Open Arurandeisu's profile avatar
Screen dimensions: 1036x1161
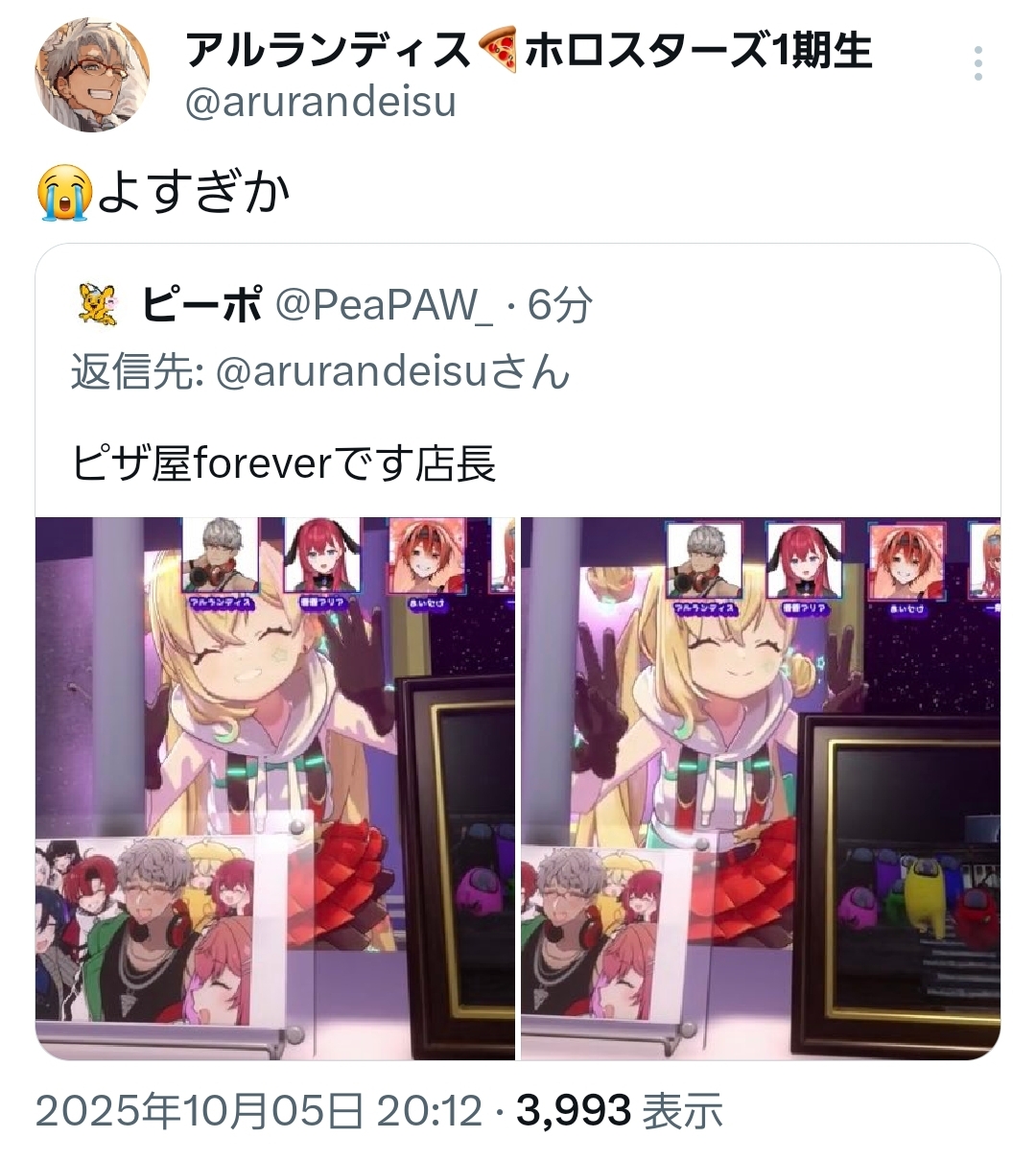pos(92,74)
